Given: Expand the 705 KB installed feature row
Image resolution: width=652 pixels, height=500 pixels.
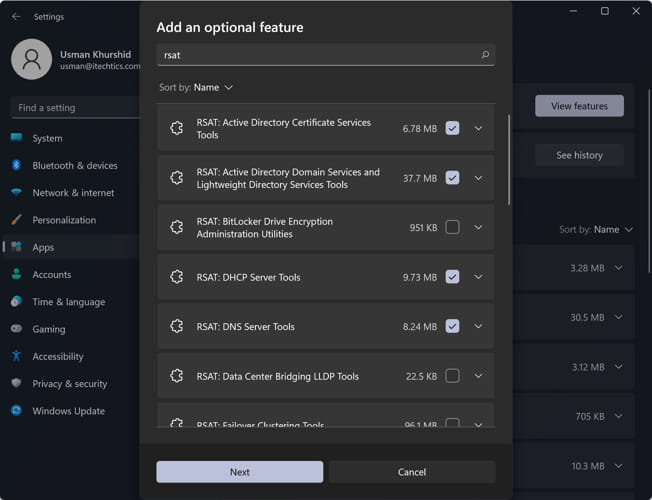Looking at the screenshot, I should click(x=618, y=416).
